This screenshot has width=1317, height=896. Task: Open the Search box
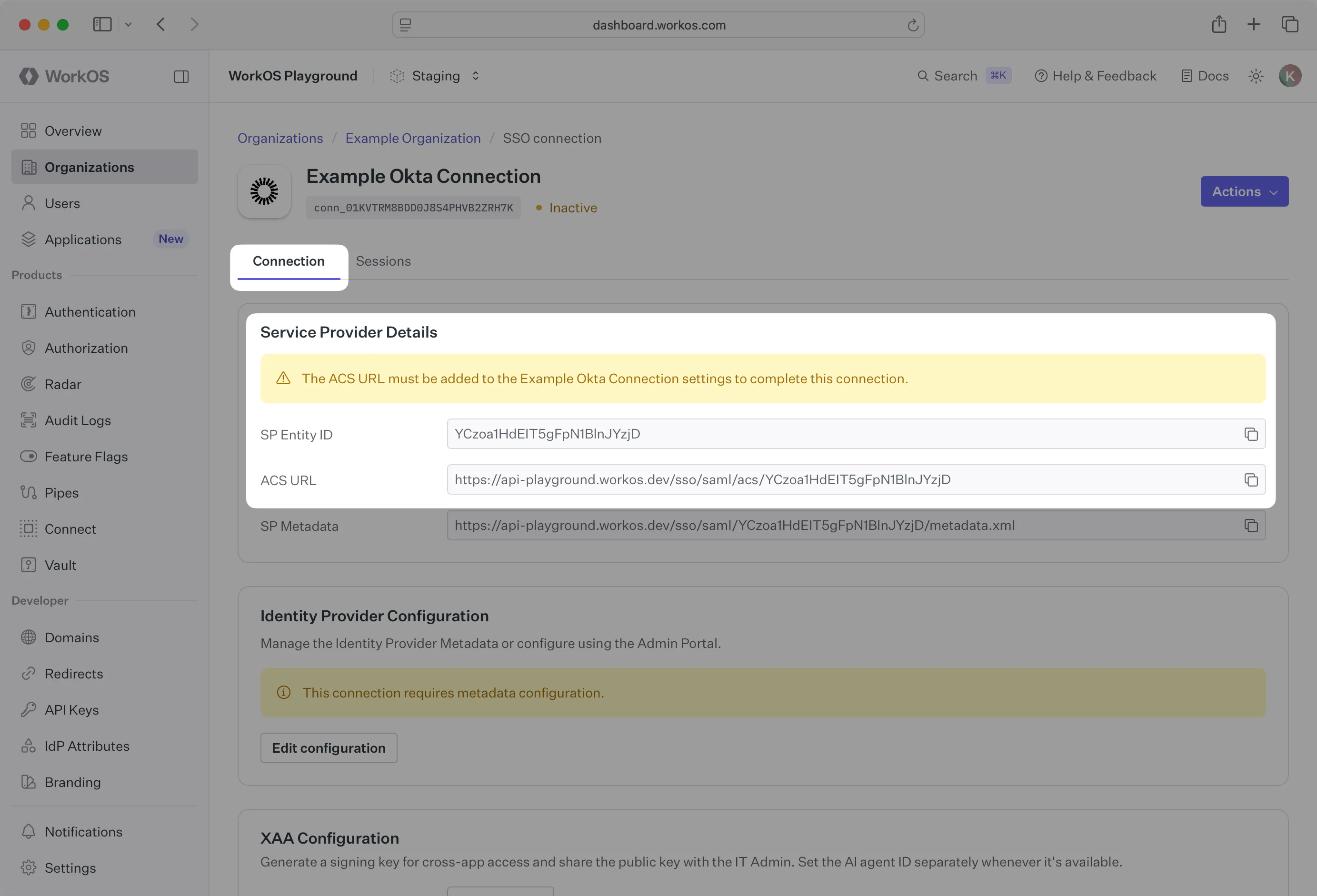click(x=963, y=76)
